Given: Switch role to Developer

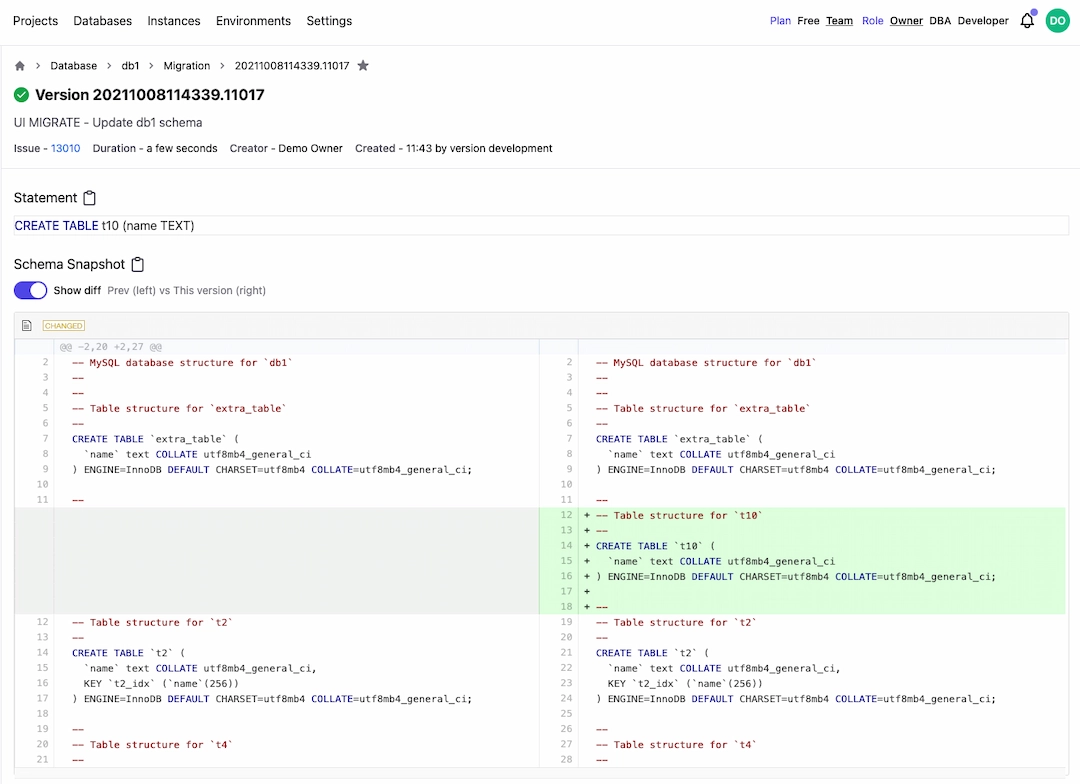Looking at the screenshot, I should click(983, 21).
